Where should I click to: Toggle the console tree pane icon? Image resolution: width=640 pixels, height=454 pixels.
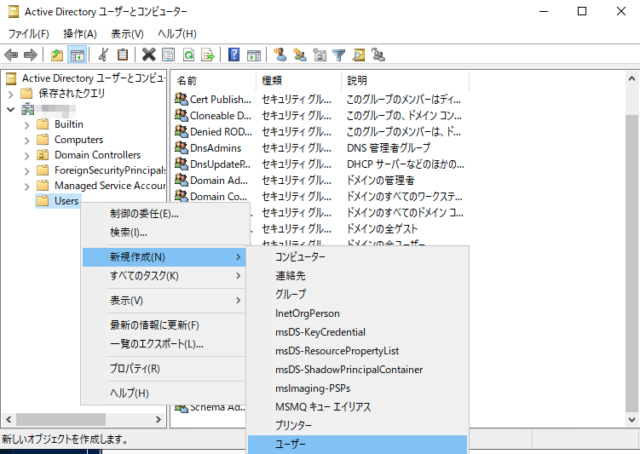click(77, 55)
